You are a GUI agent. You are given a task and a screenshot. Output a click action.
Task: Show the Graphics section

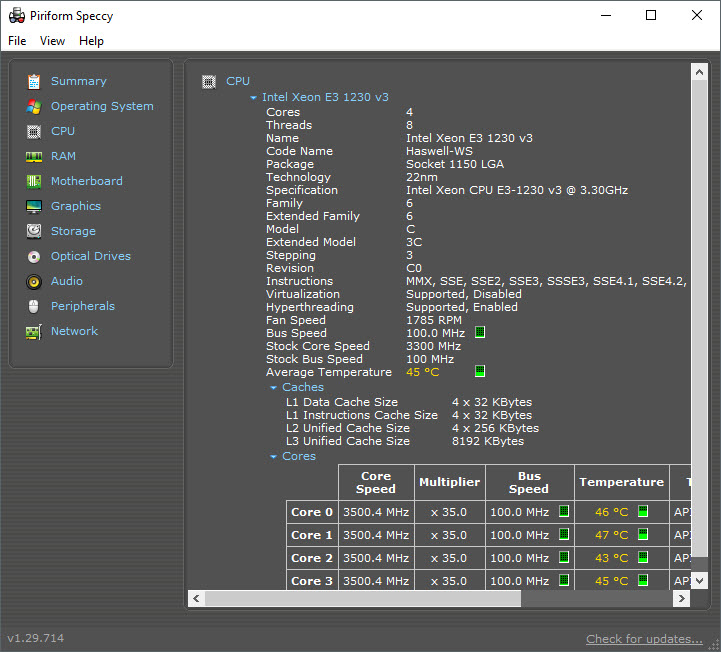pyautogui.click(x=75, y=206)
